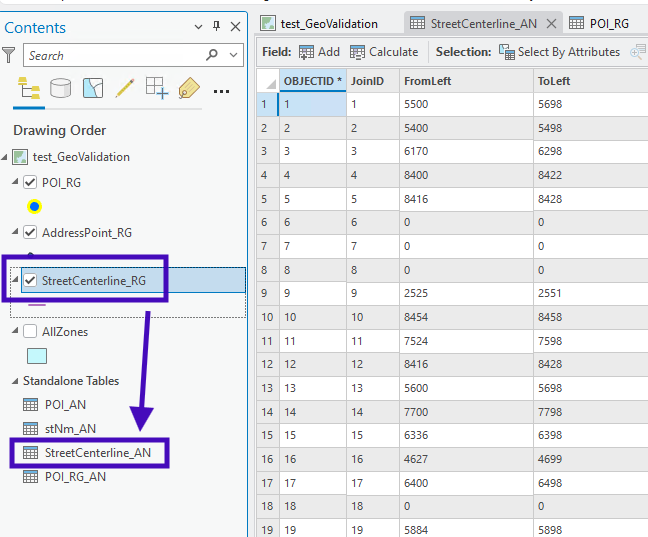Image resolution: width=648 pixels, height=537 pixels.
Task: Uncheck the POI_RG layer visibility
Action: (30, 182)
